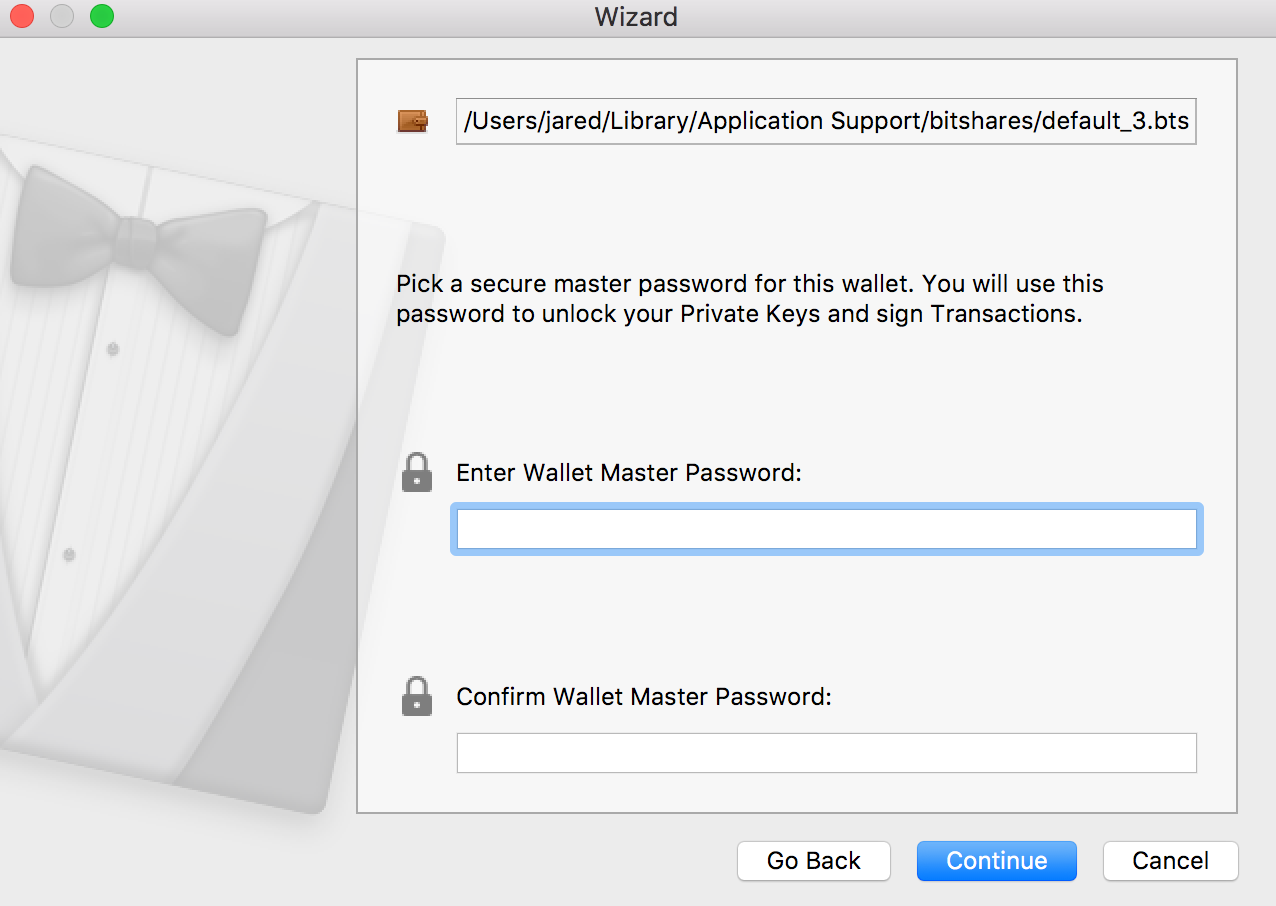The image size is (1276, 906).
Task: Cancel the wallet wizard
Action: (1171, 861)
